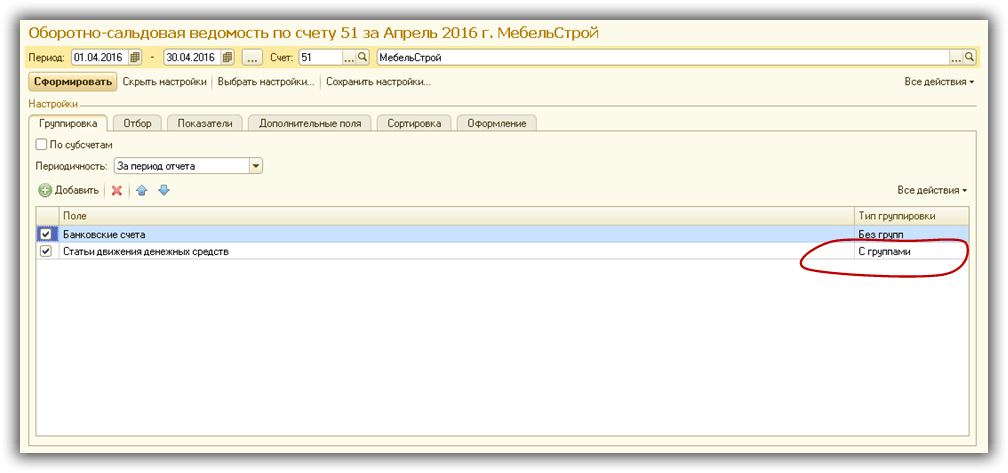
Task: Open Оформление tab
Action: coord(497,123)
